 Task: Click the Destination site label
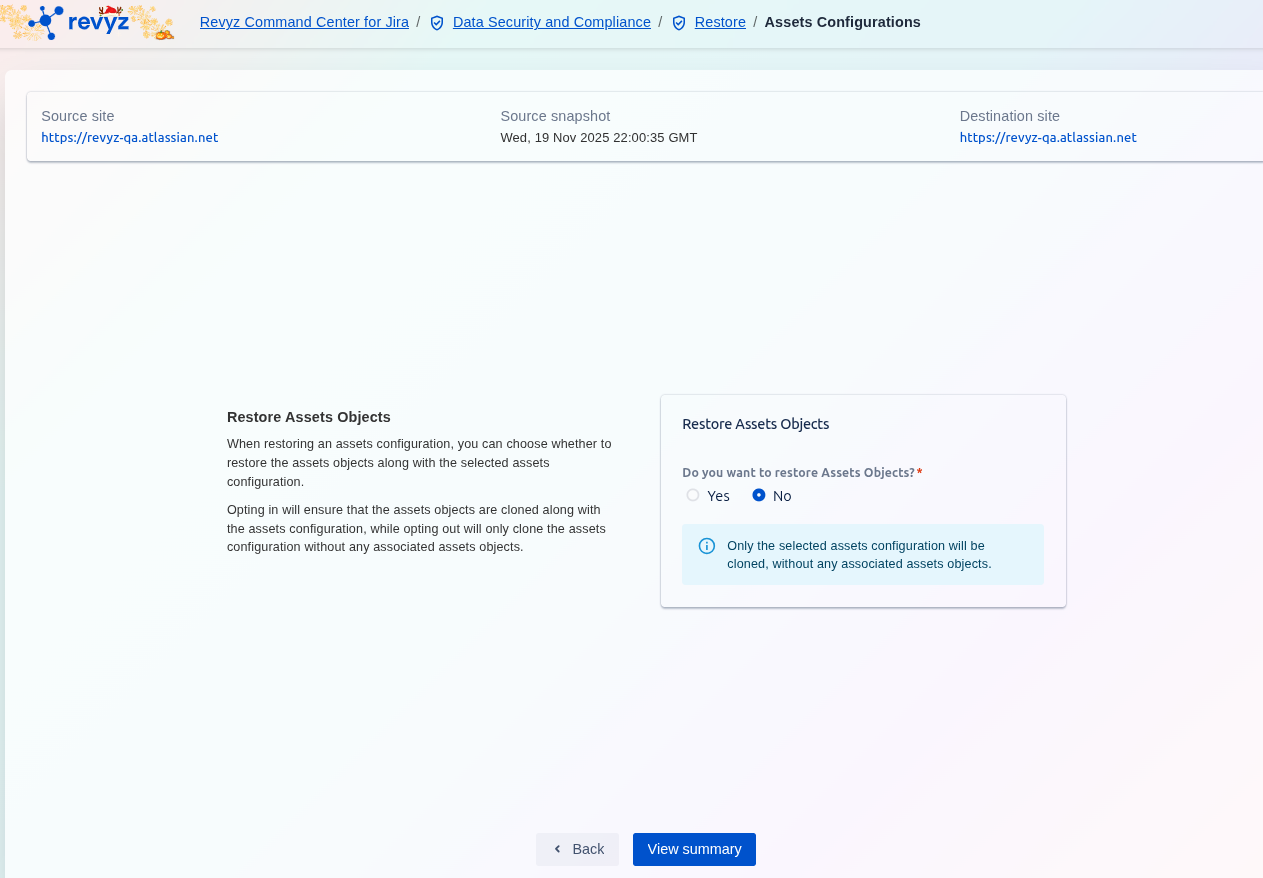point(1009,116)
